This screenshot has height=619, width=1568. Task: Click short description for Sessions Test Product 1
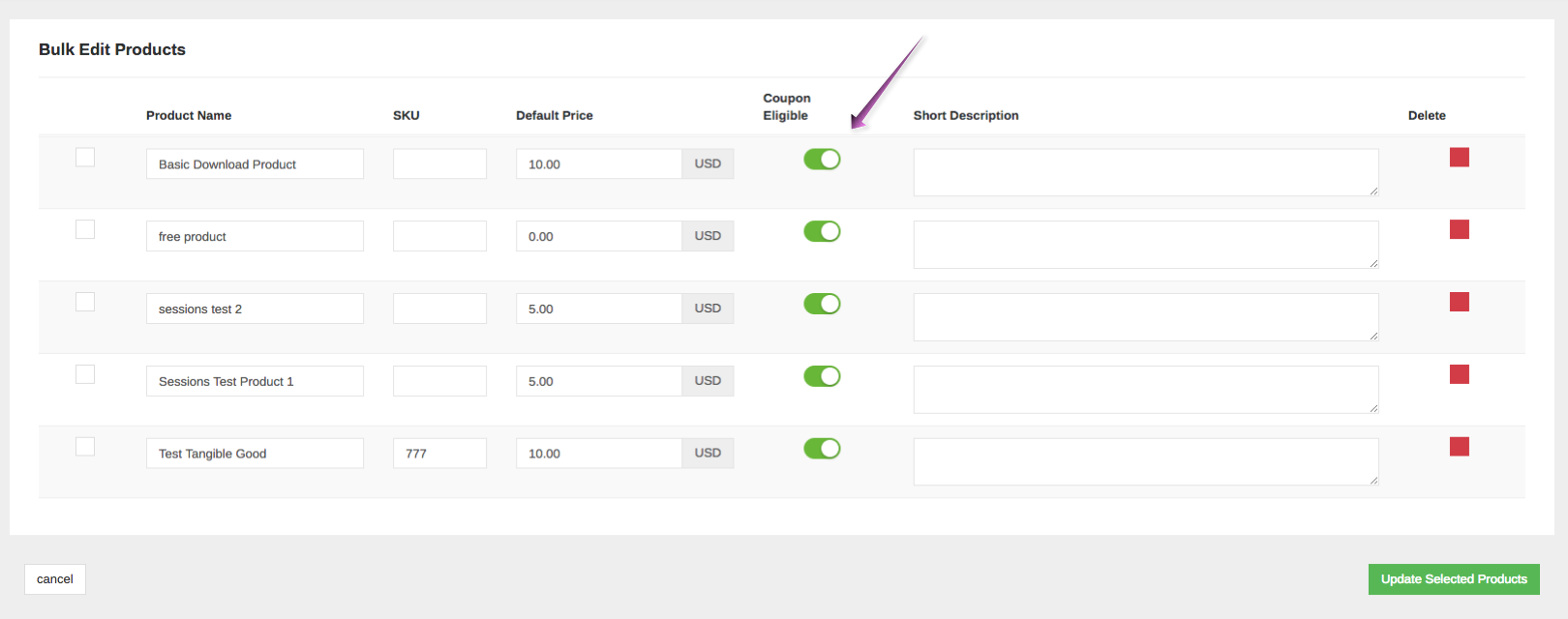(1146, 390)
